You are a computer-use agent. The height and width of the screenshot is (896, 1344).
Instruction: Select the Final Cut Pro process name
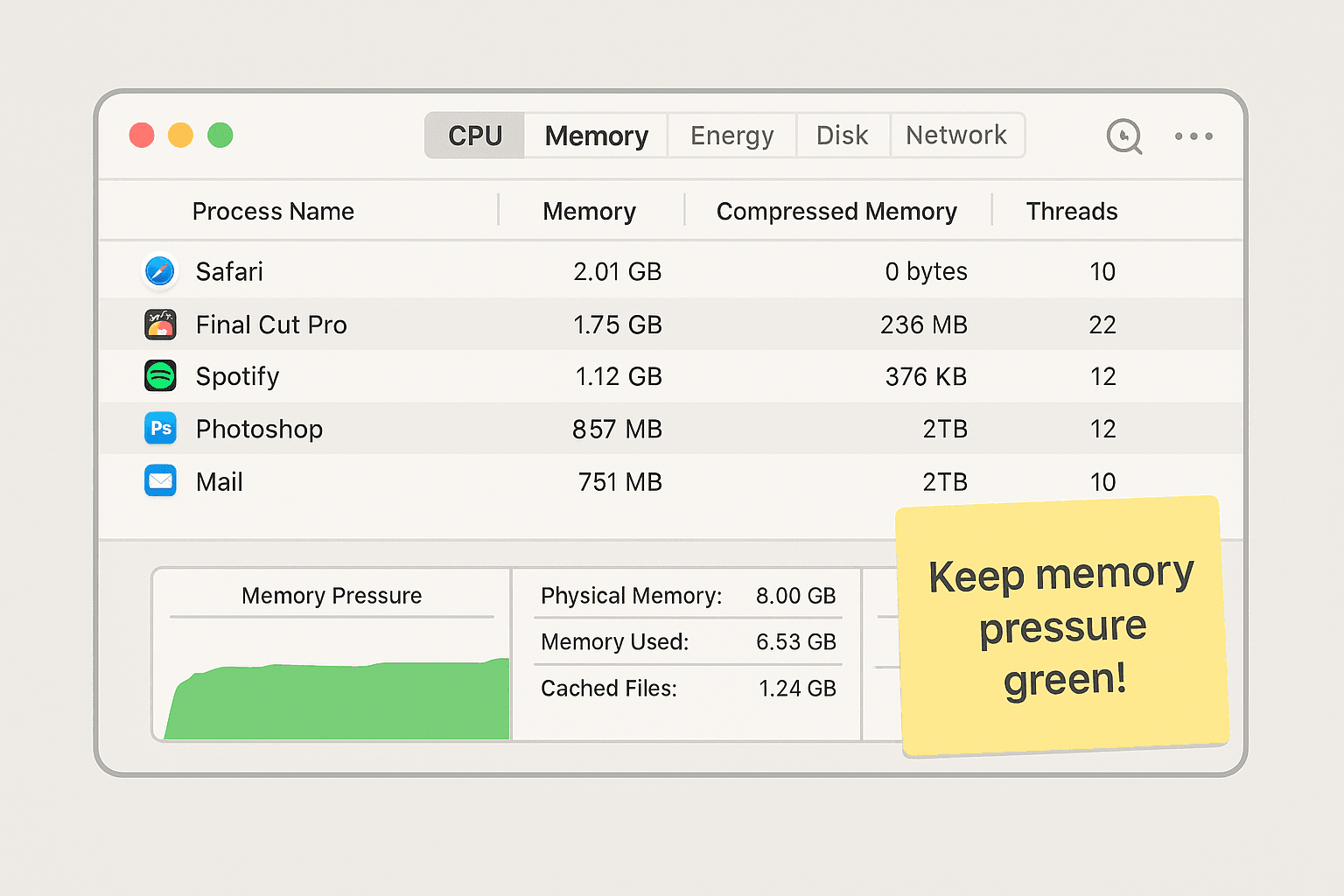coord(271,325)
